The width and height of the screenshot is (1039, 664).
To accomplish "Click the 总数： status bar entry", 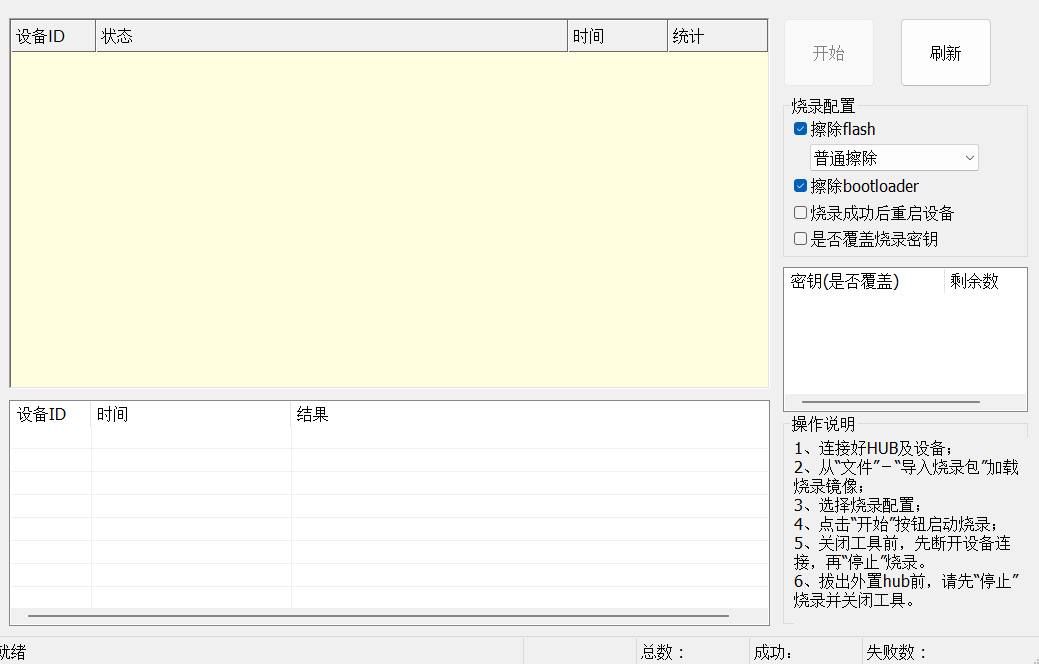I will pyautogui.click(x=692, y=652).
